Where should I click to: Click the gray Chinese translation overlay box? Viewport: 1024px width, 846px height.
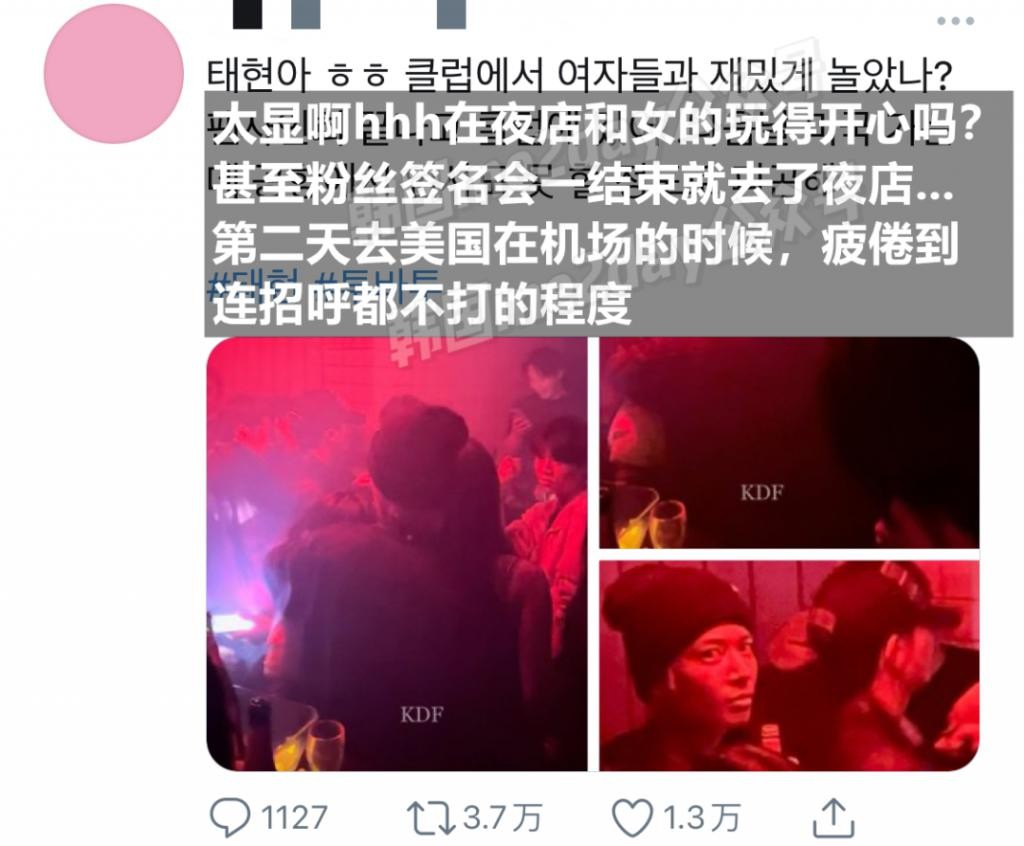point(609,214)
